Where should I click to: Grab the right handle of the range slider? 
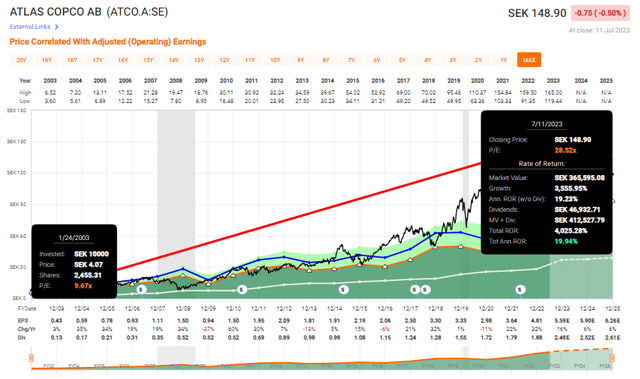pos(612,358)
